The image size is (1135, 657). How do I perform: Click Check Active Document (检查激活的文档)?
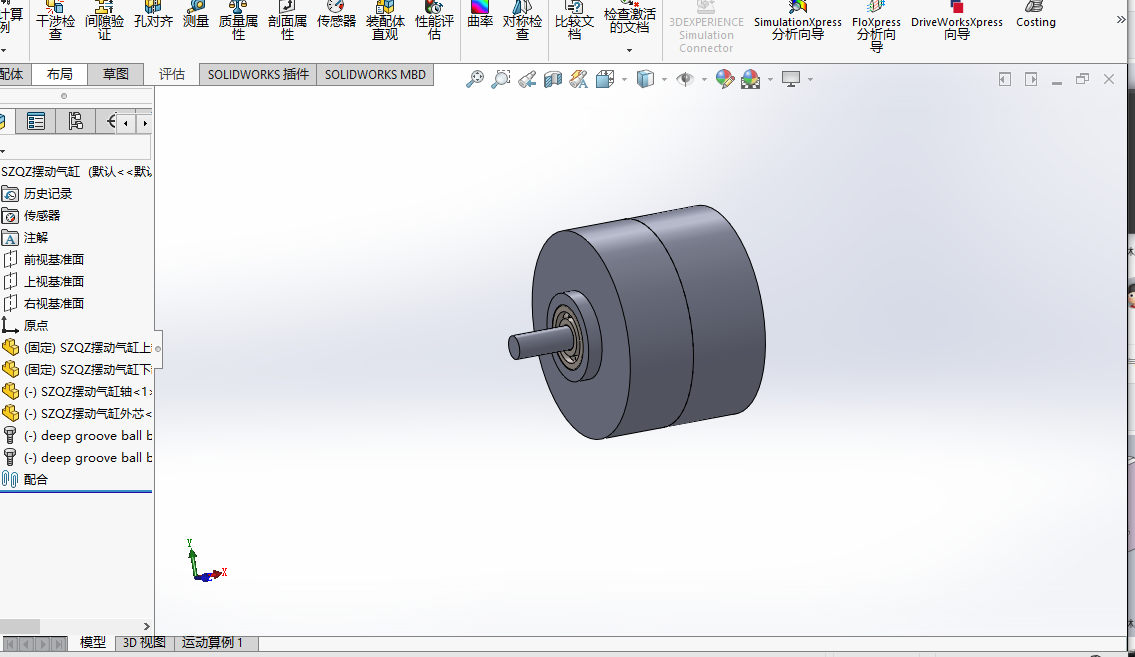tap(629, 19)
